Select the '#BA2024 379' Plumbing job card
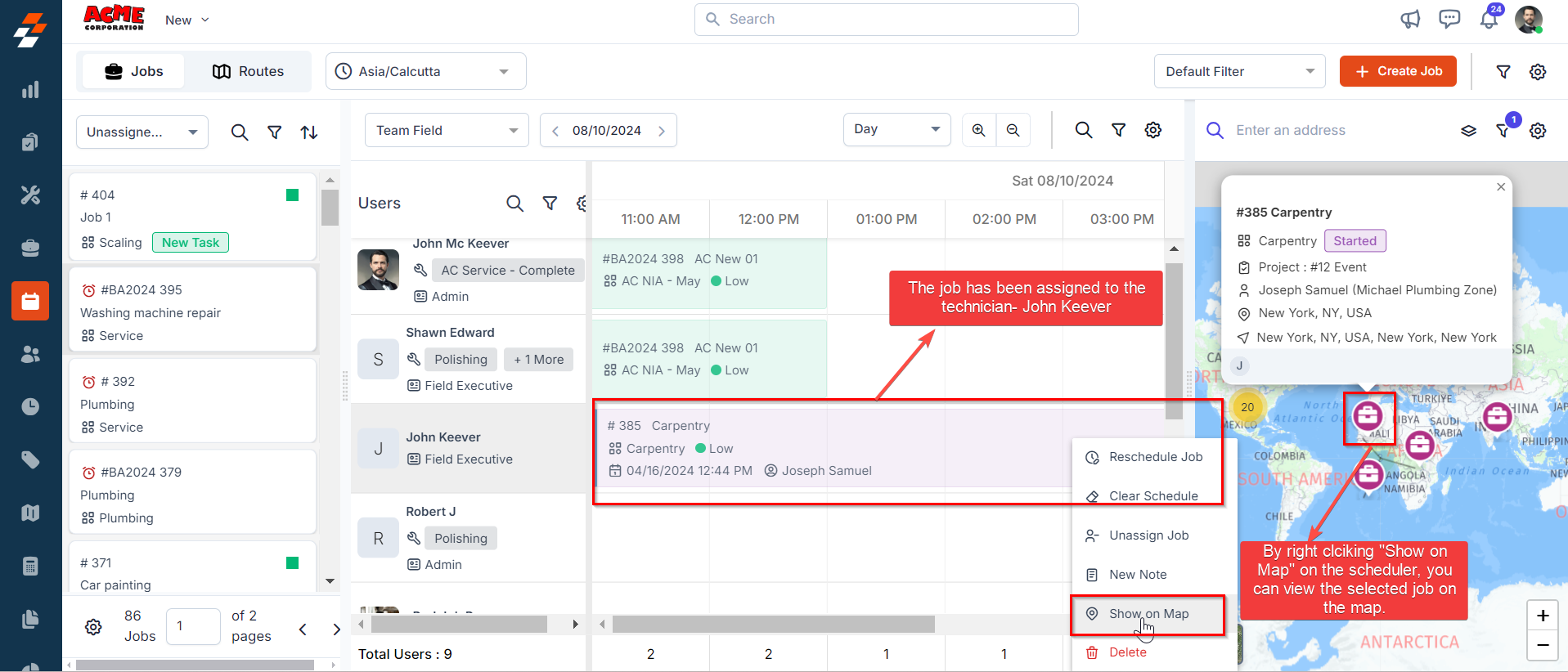 tap(193, 492)
